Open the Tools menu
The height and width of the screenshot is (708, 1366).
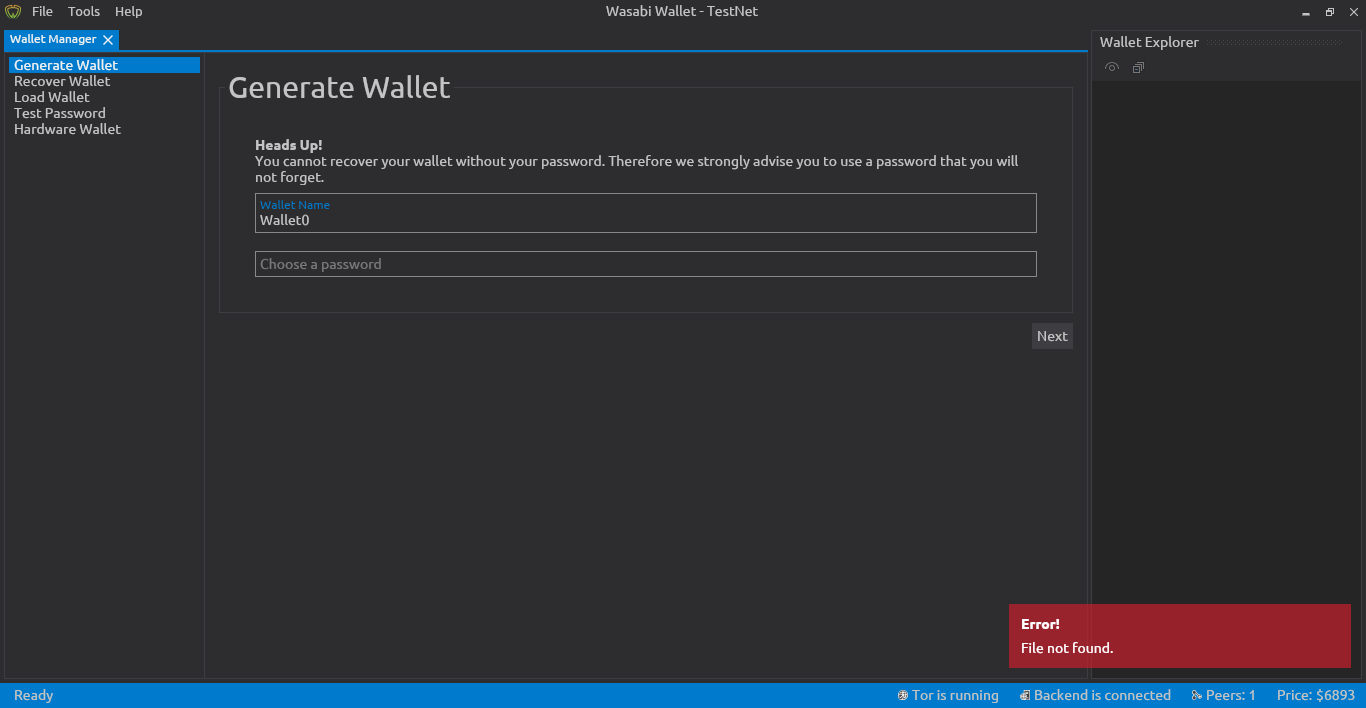point(84,12)
